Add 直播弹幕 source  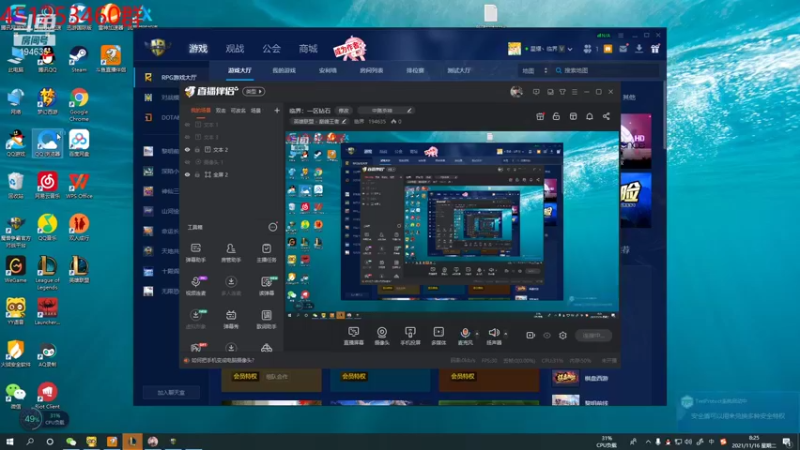pos(353,336)
